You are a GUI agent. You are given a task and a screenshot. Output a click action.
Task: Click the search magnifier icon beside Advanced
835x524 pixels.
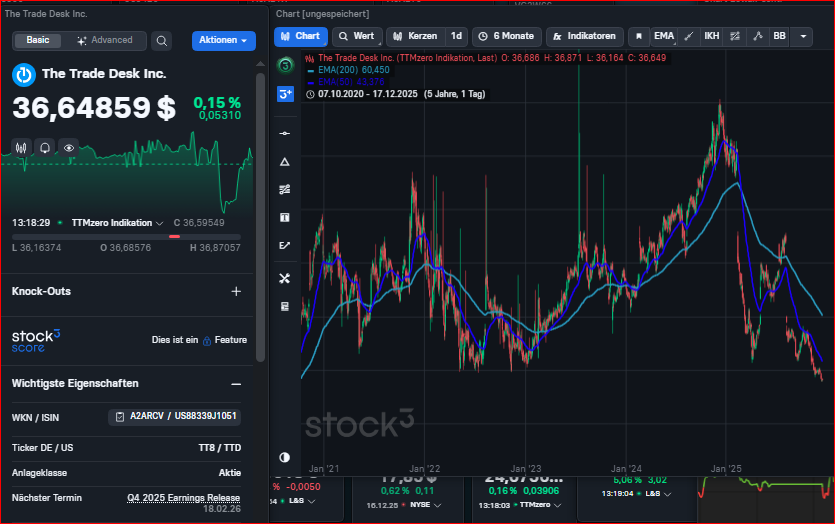click(162, 41)
